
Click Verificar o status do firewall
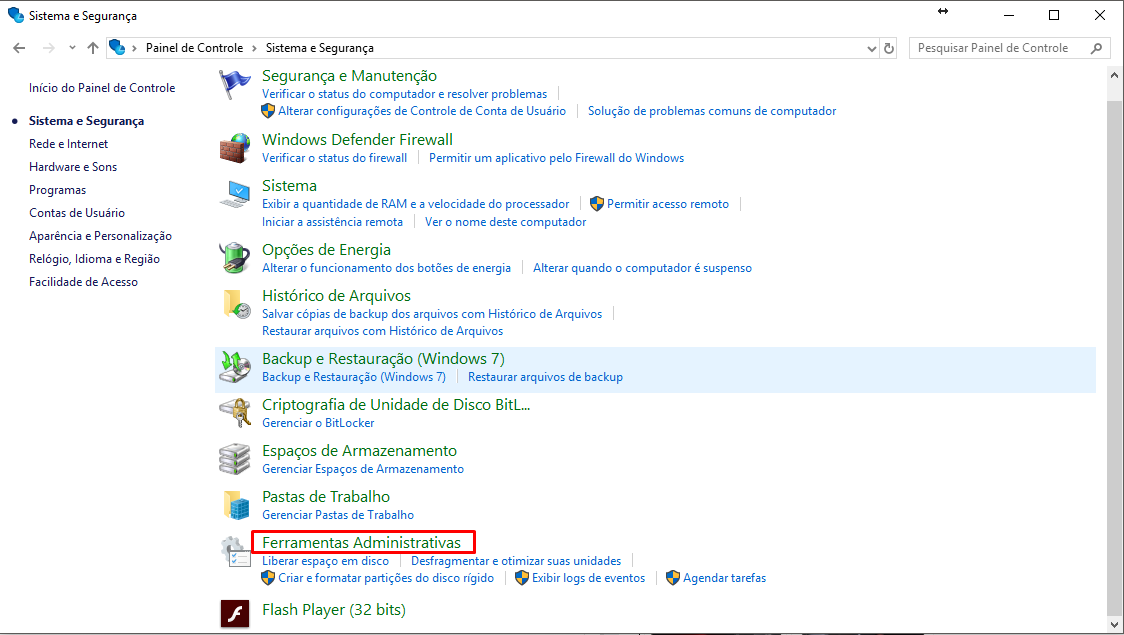[334, 158]
